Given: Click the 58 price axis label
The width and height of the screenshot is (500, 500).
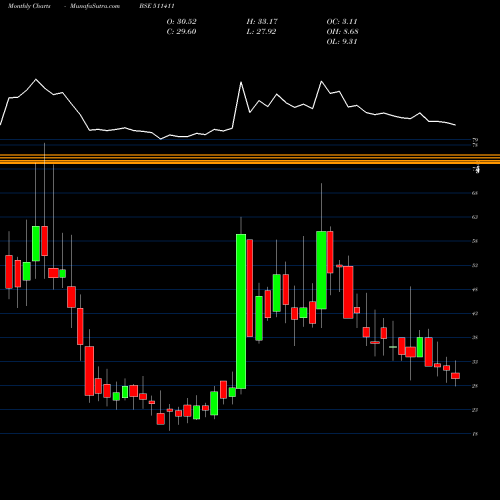Looking at the screenshot, I should 475,241.
